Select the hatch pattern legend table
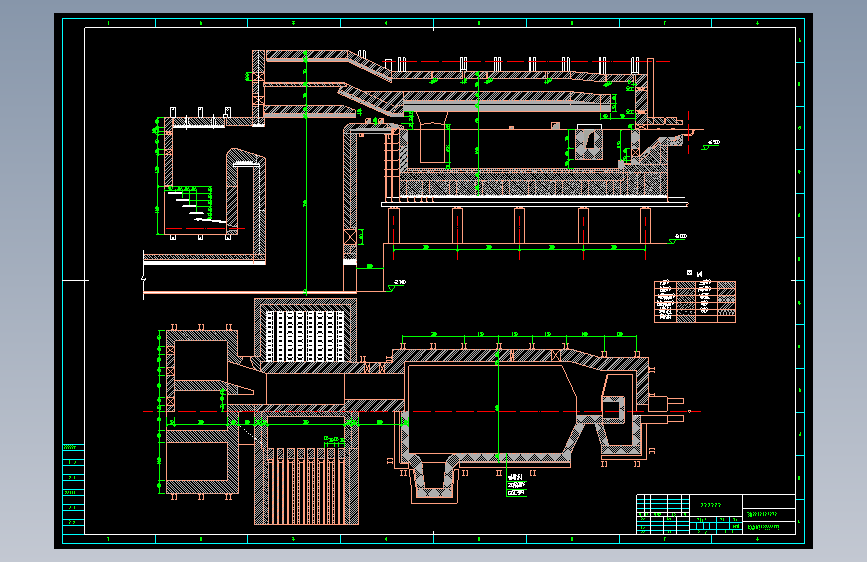The height and width of the screenshot is (562, 867). click(x=695, y=301)
